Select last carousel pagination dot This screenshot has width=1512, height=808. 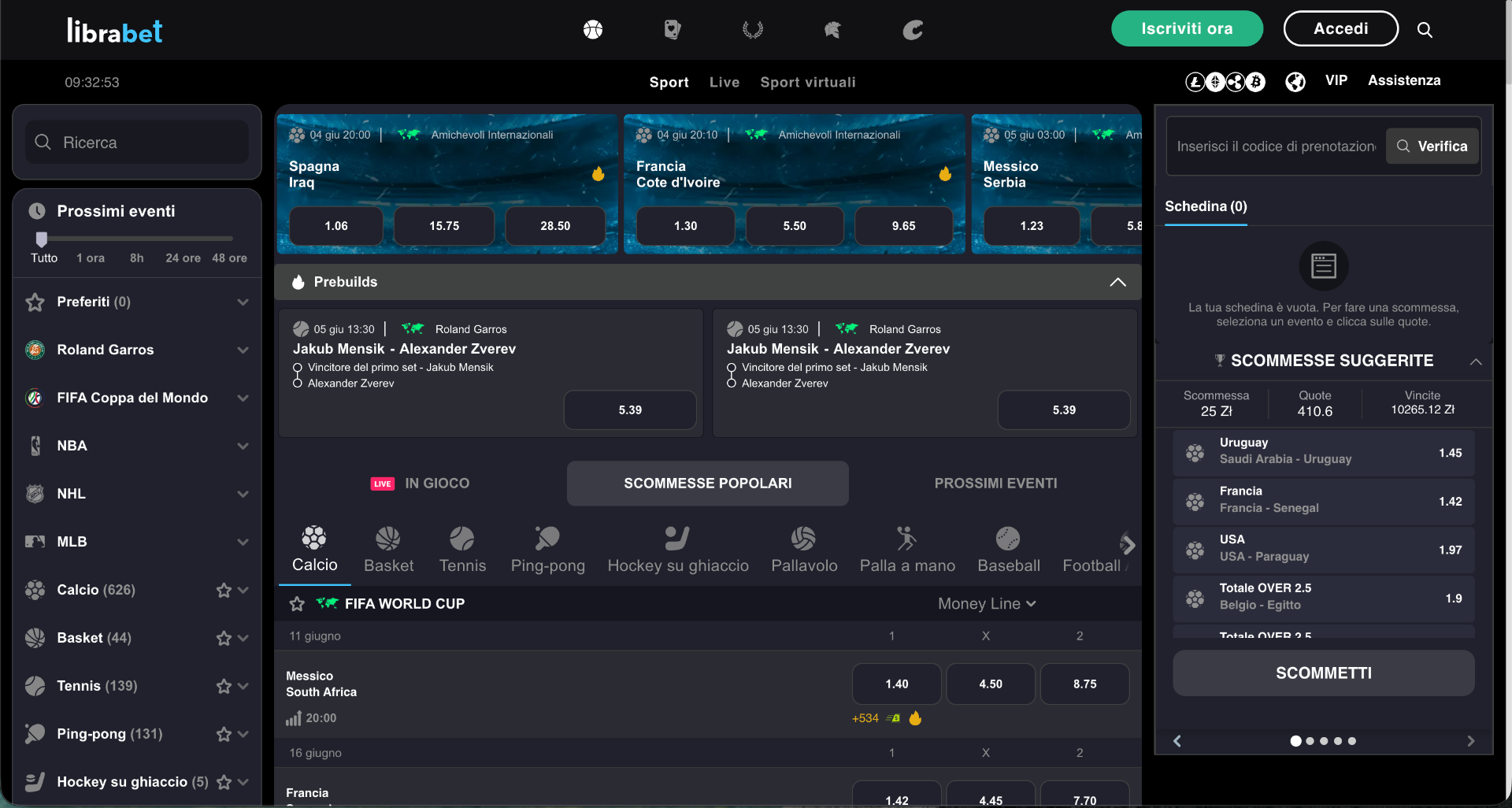(x=1352, y=741)
